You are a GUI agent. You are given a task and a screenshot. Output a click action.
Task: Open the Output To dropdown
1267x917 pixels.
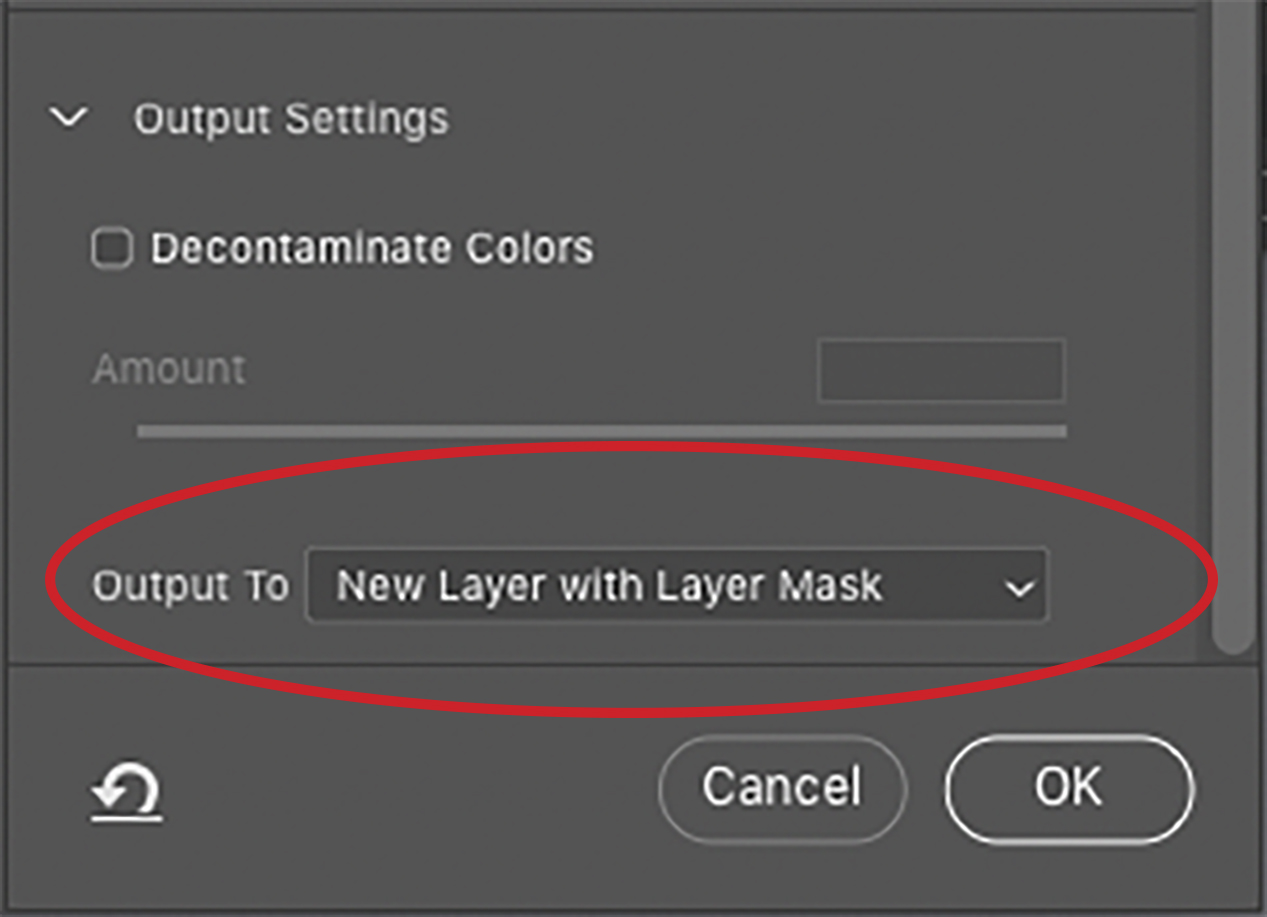676,585
